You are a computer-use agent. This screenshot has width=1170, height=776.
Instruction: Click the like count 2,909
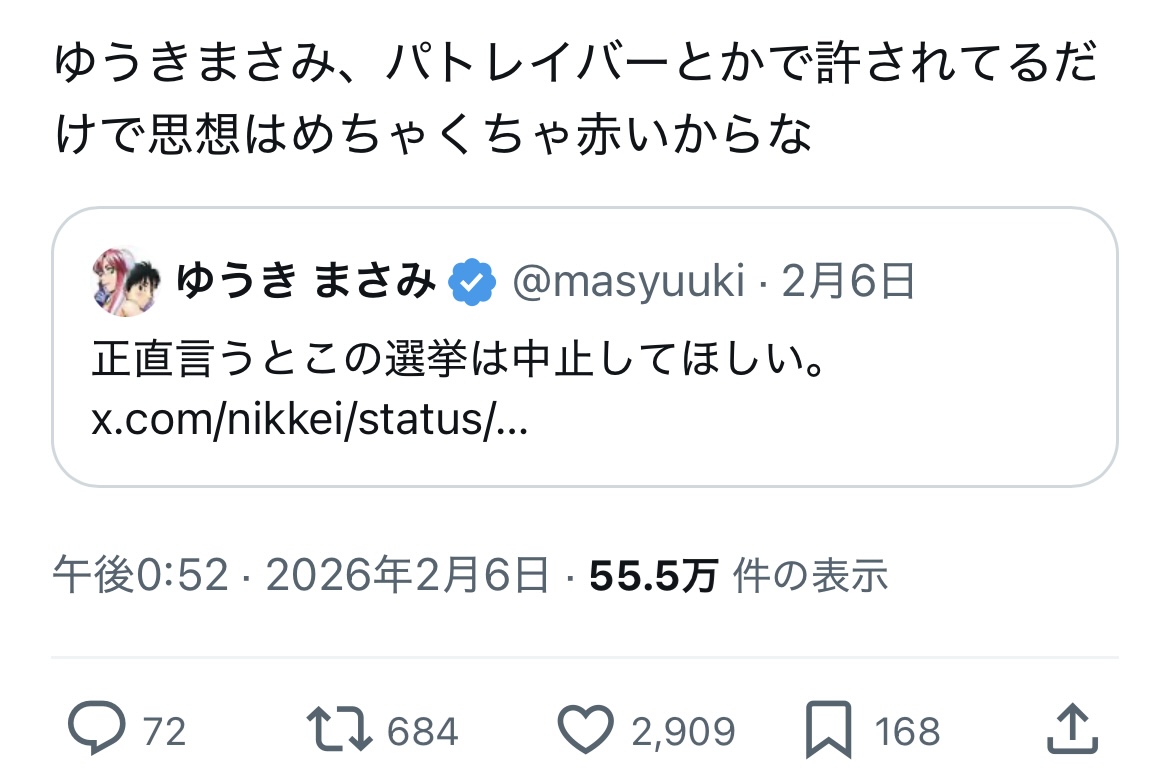pos(683,732)
